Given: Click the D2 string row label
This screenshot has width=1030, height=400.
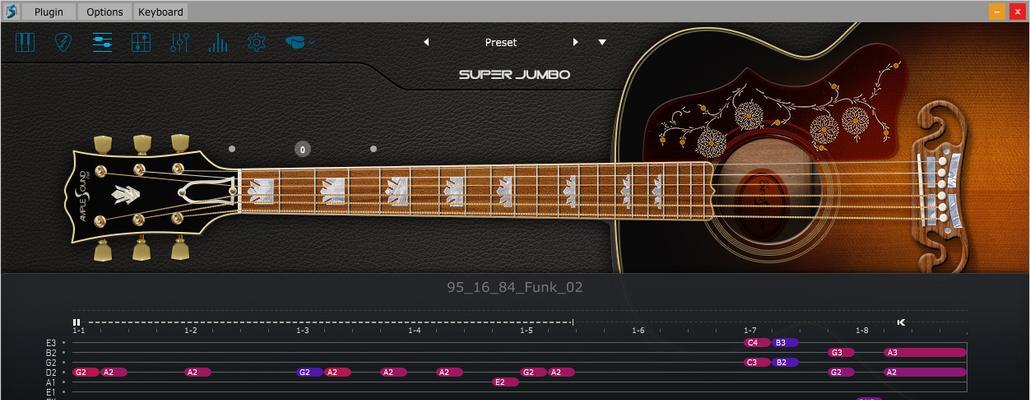Looking at the screenshot, I should pyautogui.click(x=51, y=372).
